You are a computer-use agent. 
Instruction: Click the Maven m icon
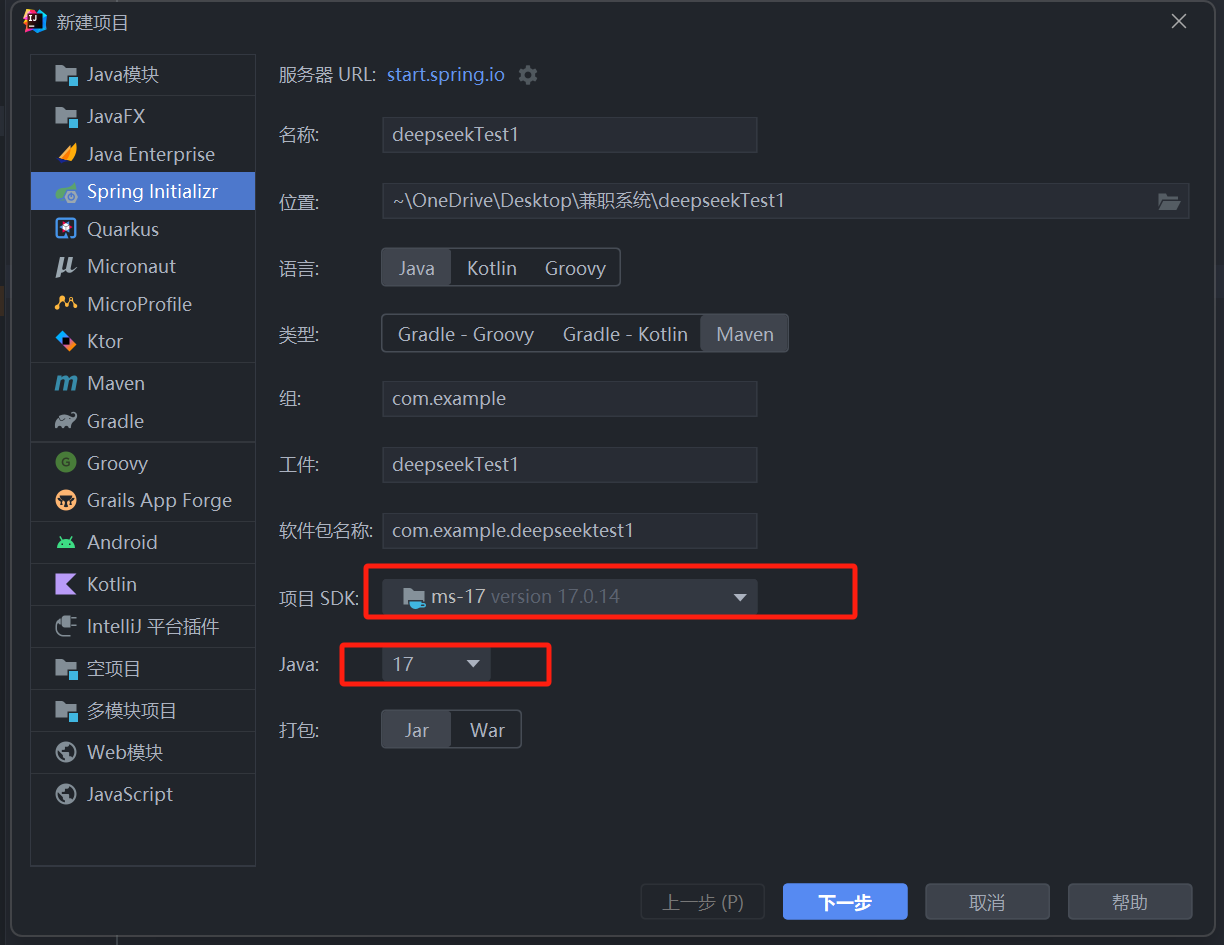click(66, 384)
